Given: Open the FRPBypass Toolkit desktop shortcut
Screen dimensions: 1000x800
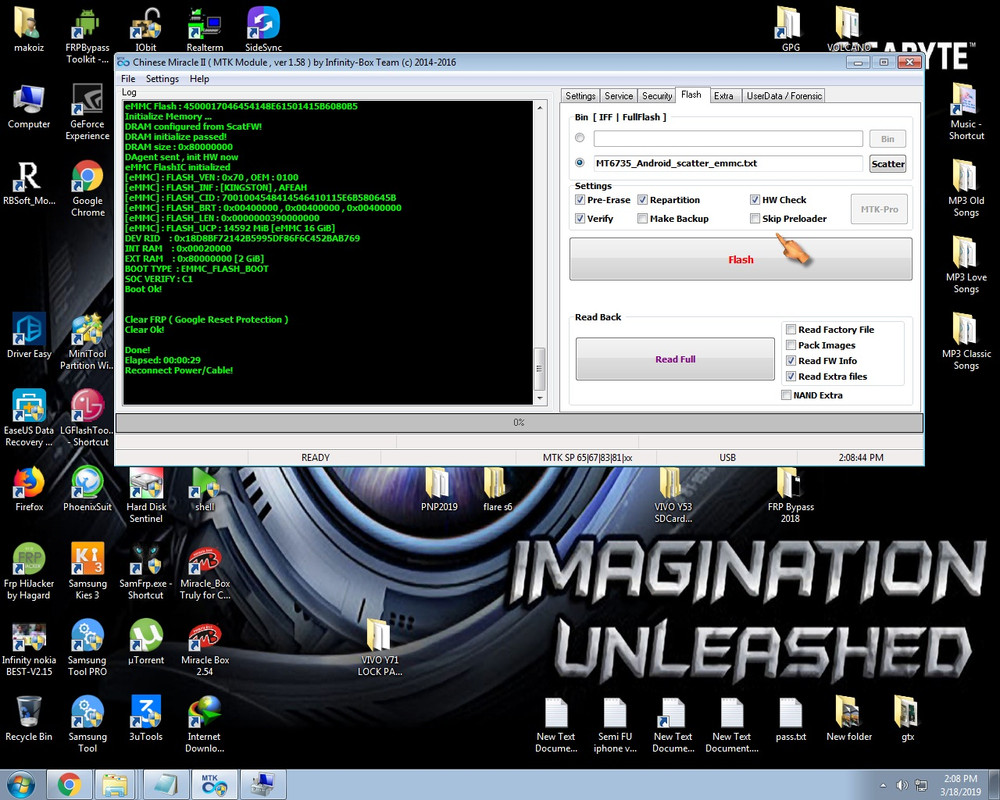Looking at the screenshot, I should pos(87,36).
